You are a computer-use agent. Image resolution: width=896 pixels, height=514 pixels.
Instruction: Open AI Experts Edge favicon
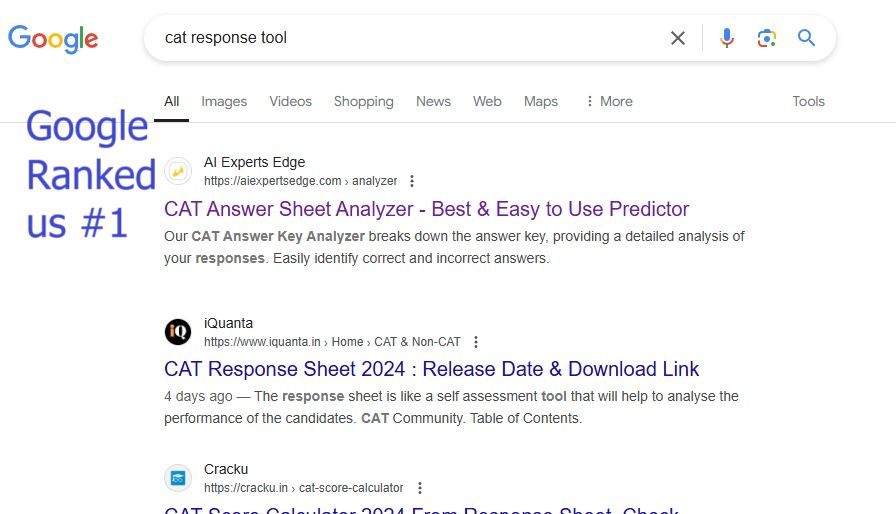[178, 171]
